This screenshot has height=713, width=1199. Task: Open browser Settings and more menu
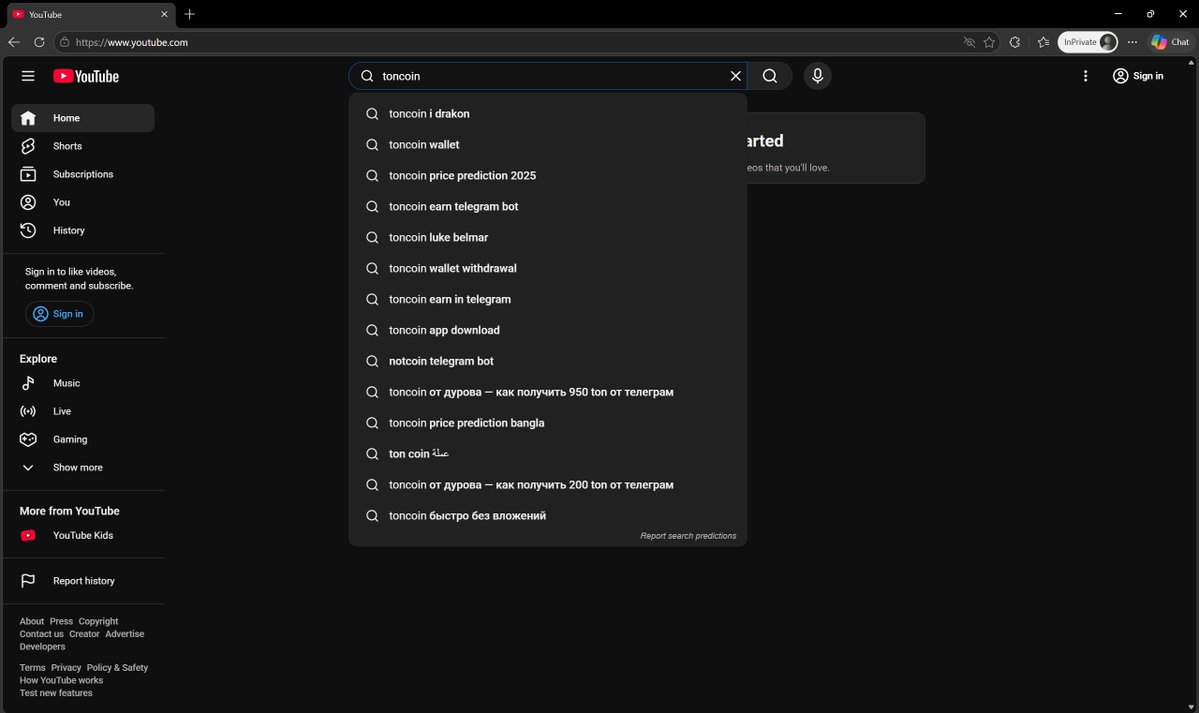(1132, 42)
